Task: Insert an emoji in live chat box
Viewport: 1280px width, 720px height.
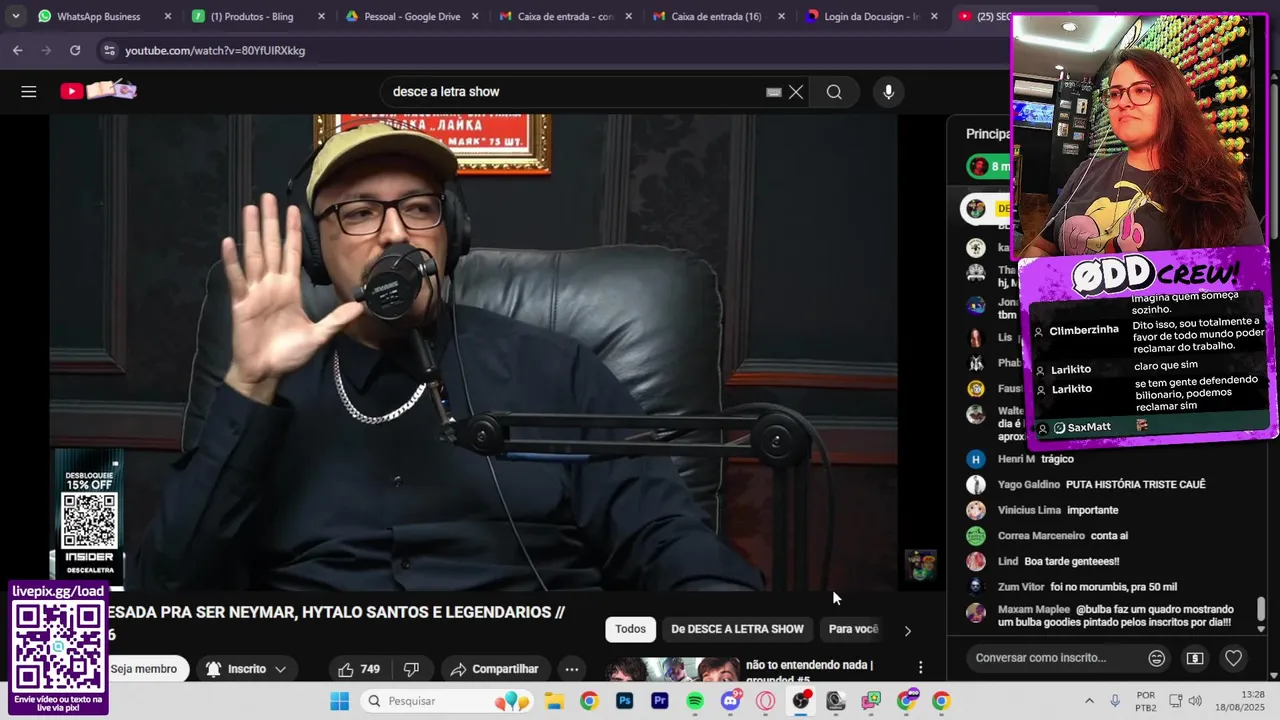Action: tap(1156, 658)
